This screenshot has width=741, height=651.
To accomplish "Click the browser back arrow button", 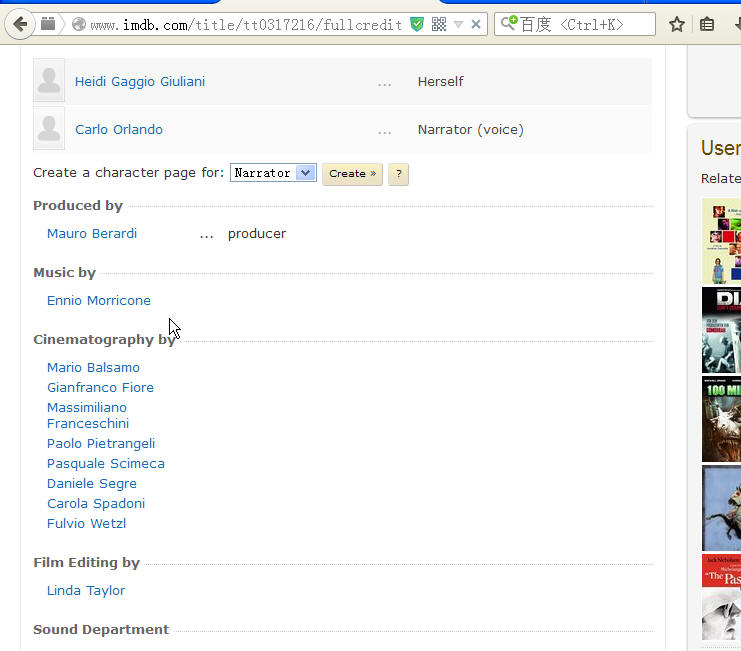I will tap(19, 24).
